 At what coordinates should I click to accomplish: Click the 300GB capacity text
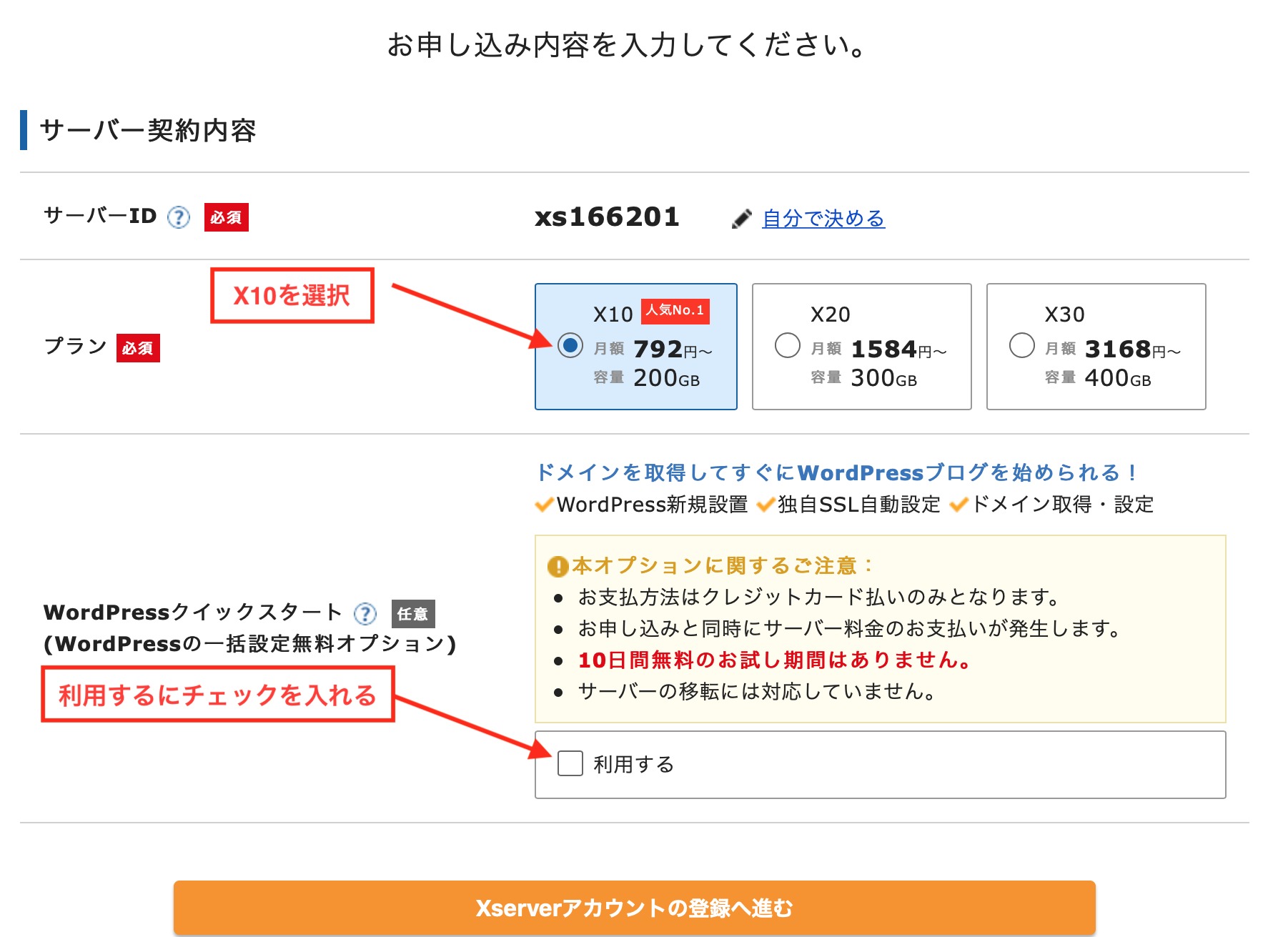point(884,378)
